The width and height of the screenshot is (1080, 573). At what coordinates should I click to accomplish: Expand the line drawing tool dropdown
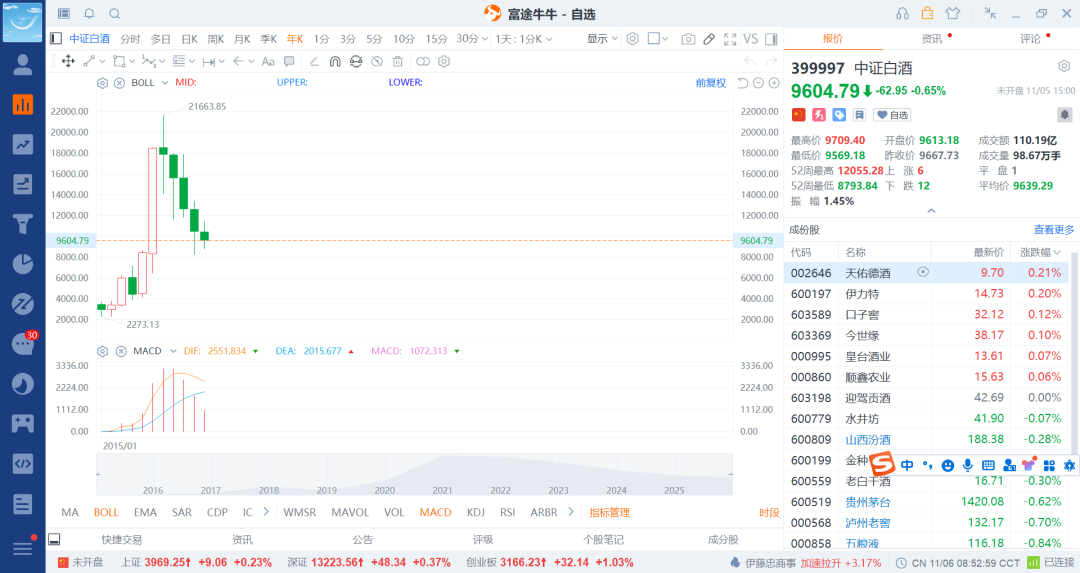(x=103, y=61)
